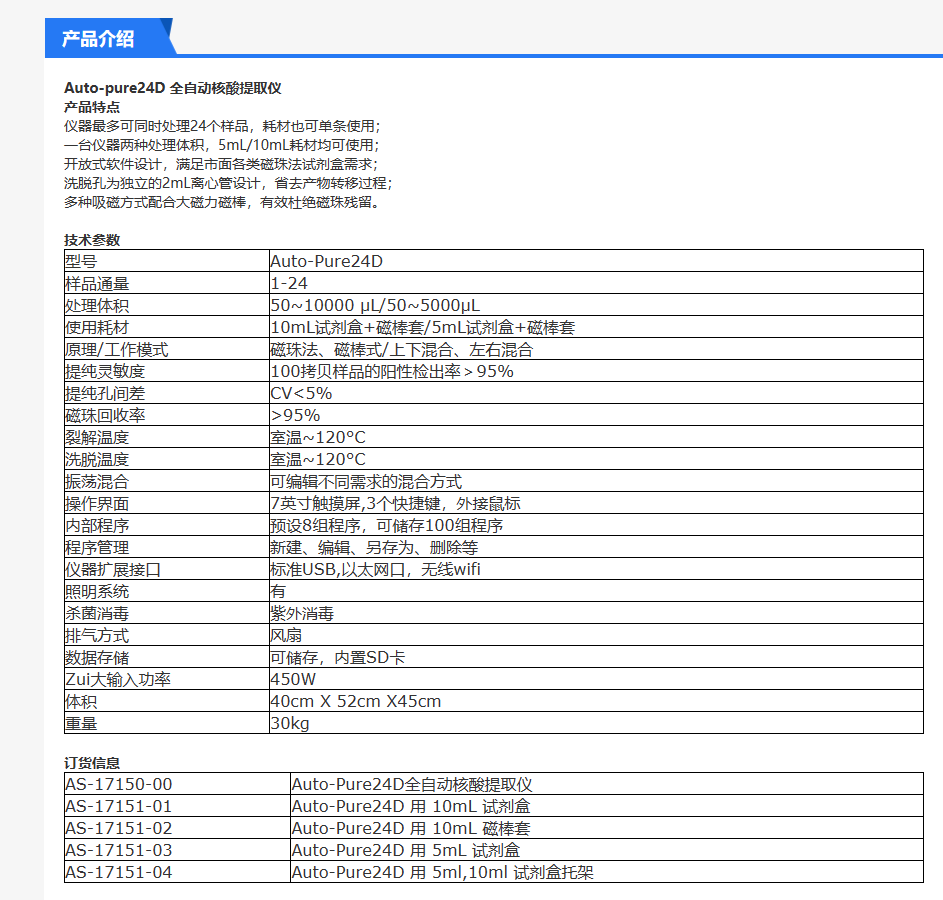Click the 'CV<5%' value
Viewport: 943px width, 900px height.
[x=301, y=393]
